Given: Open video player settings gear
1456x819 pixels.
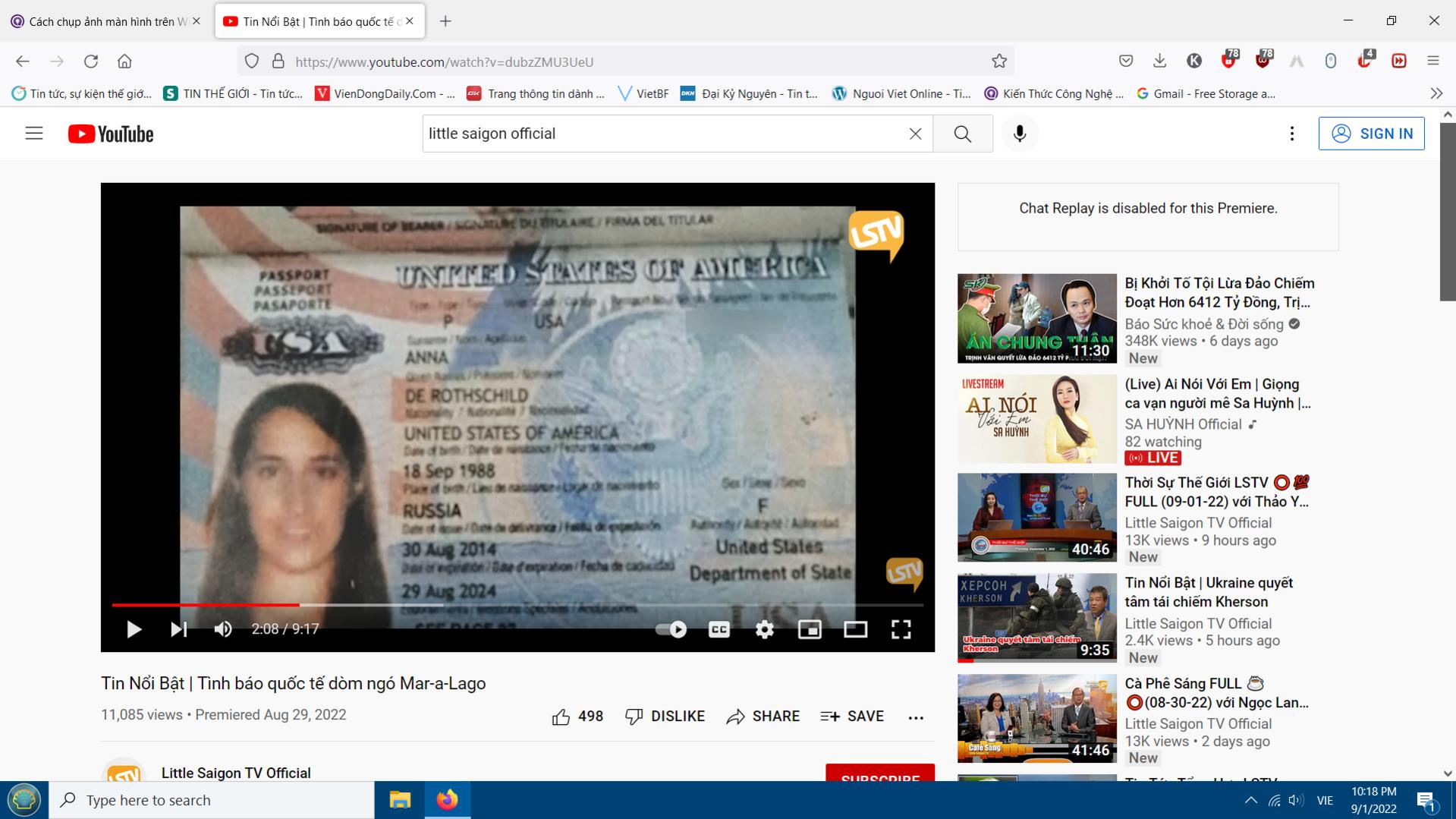Looking at the screenshot, I should [x=764, y=629].
